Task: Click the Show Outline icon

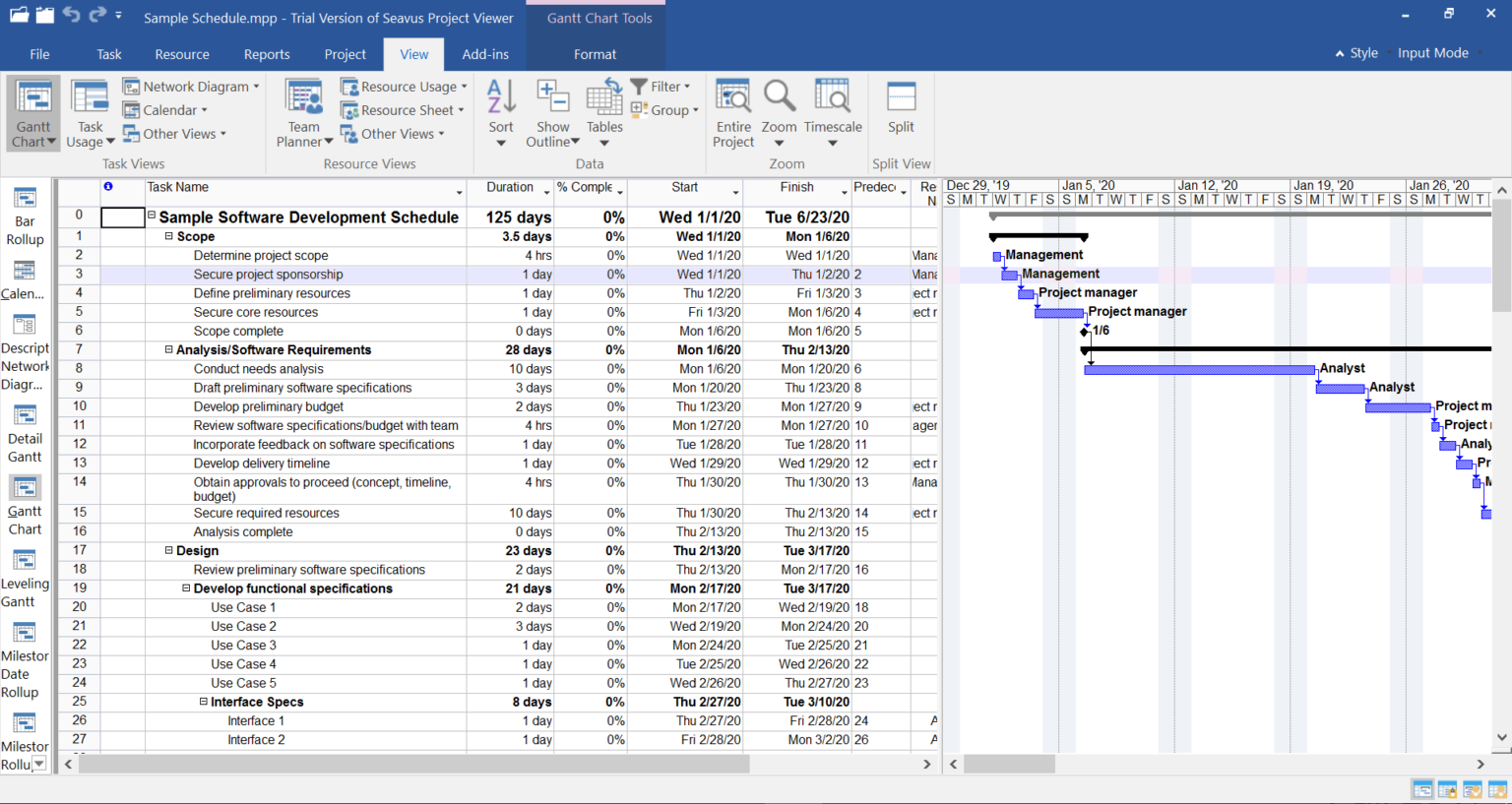Action: pyautogui.click(x=553, y=114)
